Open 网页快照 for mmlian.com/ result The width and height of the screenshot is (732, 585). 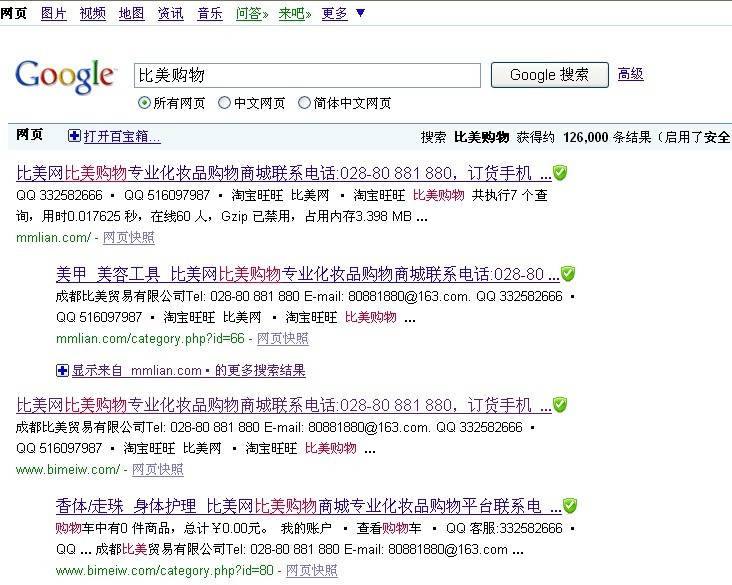129,238
